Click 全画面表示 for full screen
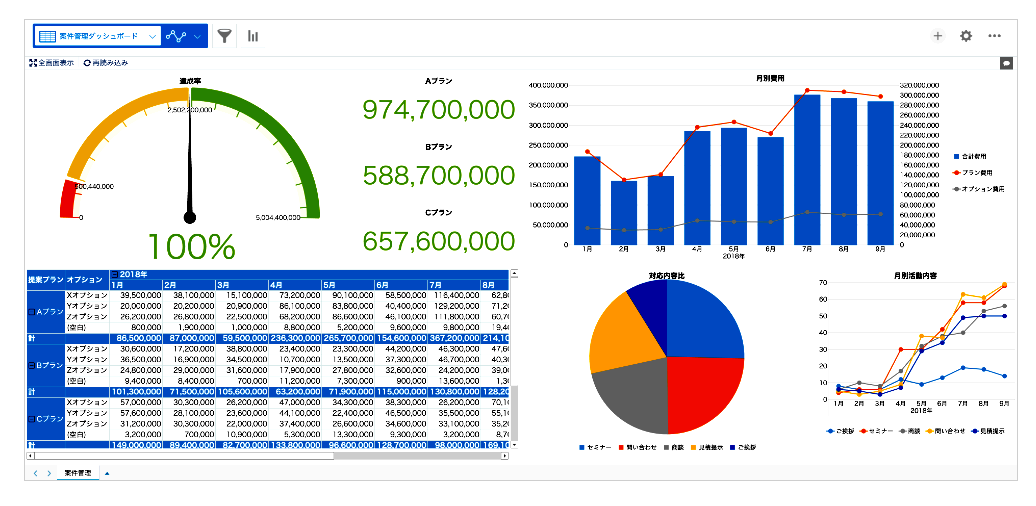The image size is (1036, 506). 52,63
